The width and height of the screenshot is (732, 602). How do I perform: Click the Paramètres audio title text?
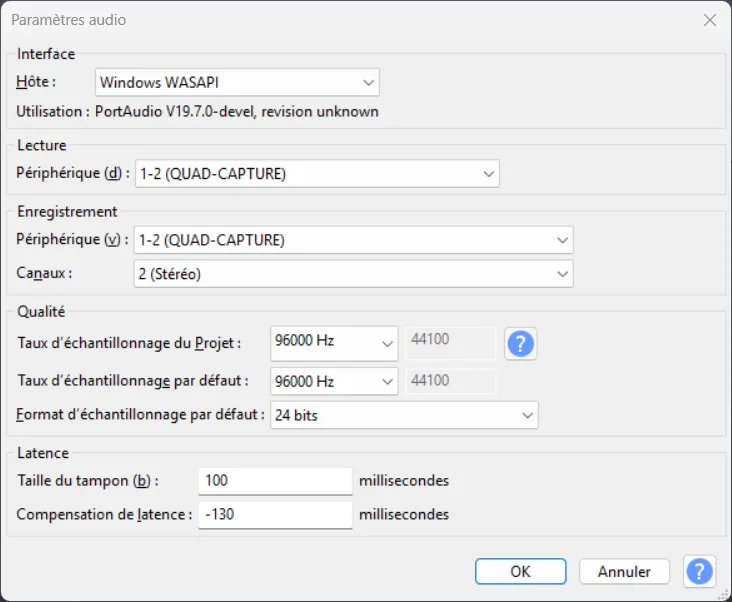click(69, 20)
